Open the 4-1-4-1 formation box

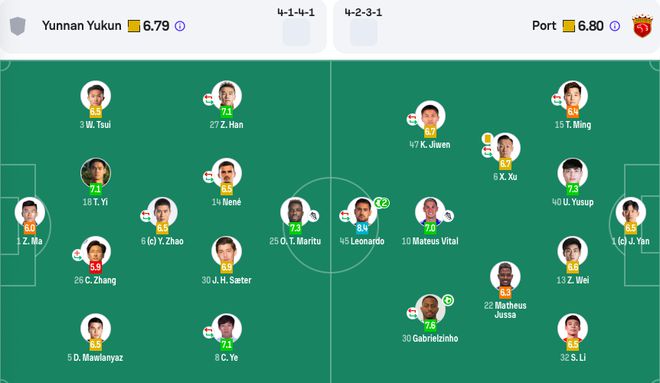[x=296, y=32]
